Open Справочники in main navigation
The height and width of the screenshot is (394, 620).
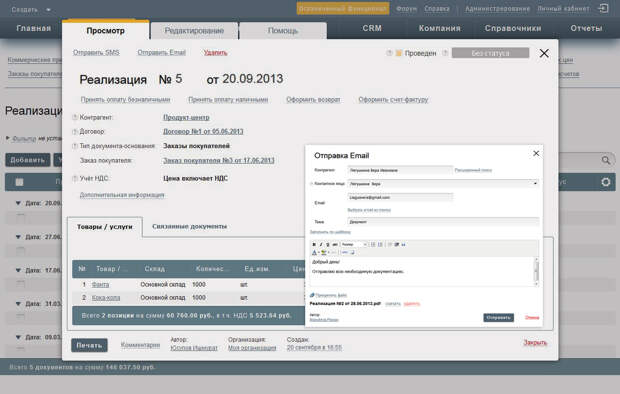click(x=513, y=28)
